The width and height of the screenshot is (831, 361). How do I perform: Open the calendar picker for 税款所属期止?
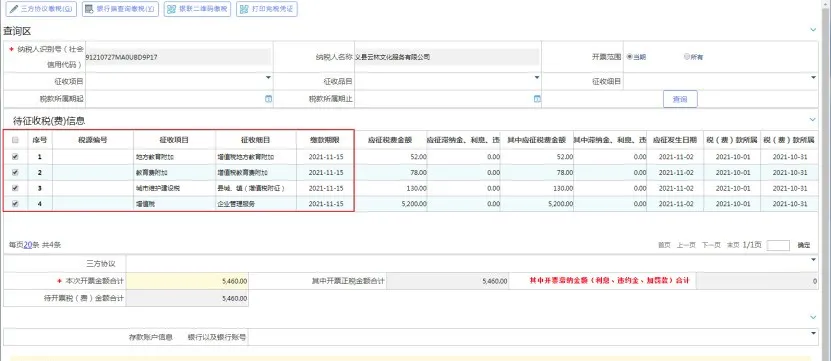tap(537, 99)
